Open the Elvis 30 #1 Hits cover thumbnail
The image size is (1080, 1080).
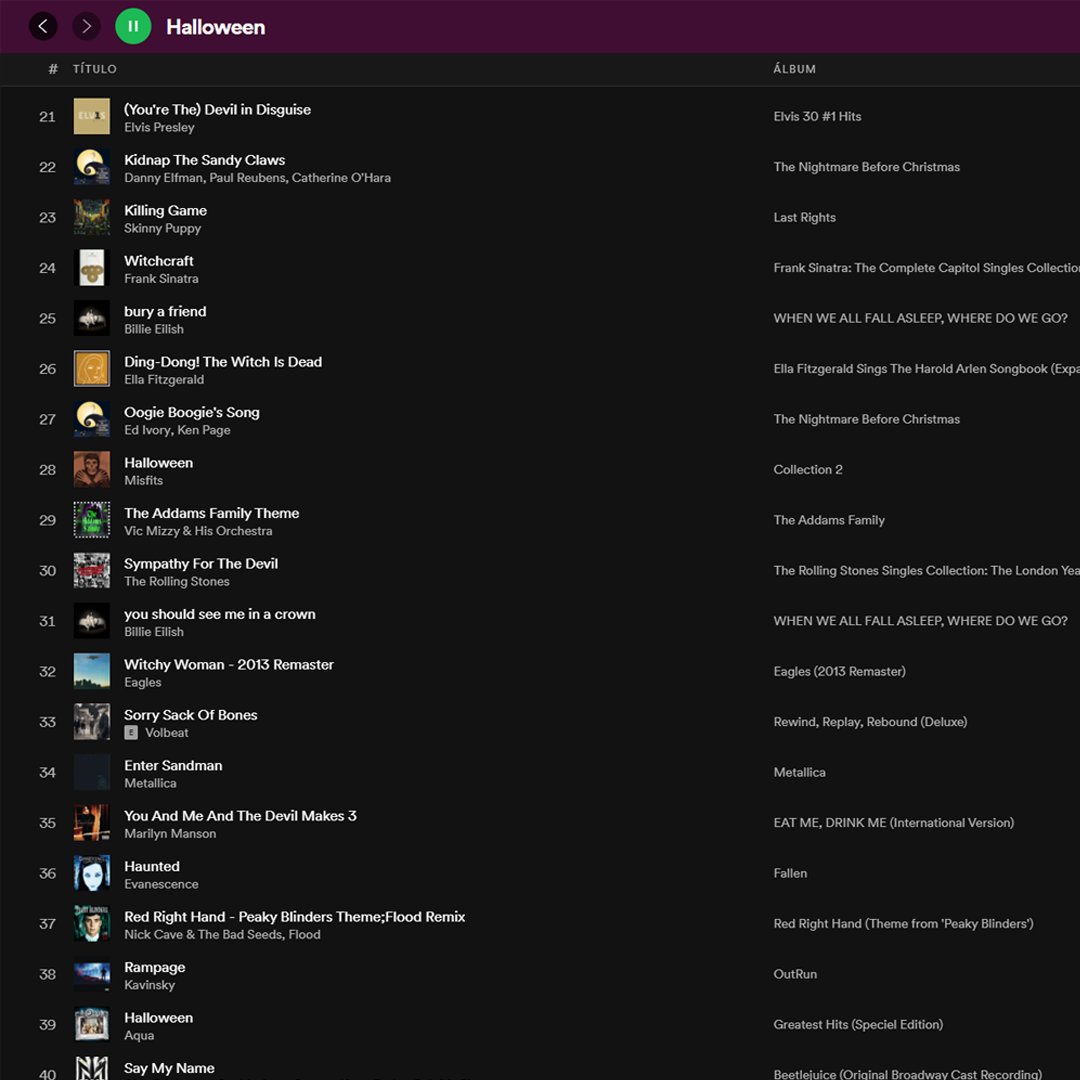pos(92,116)
